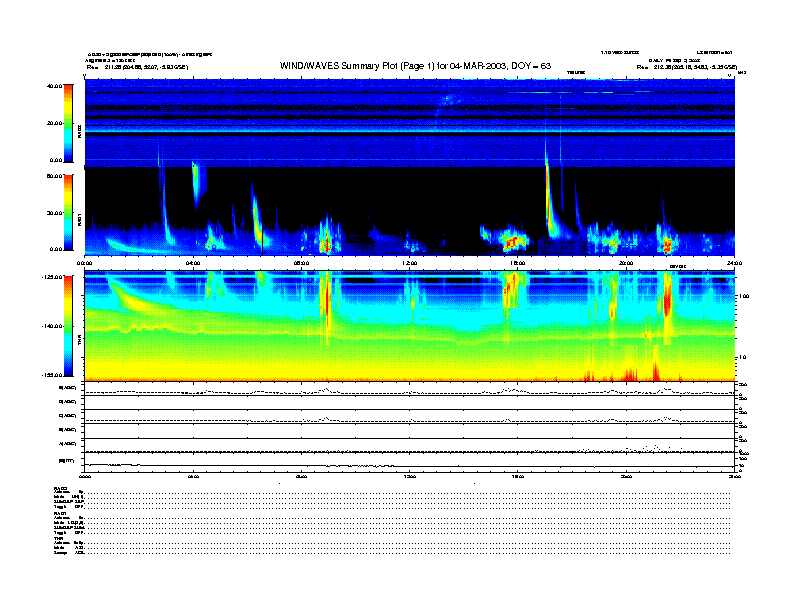The height and width of the screenshot is (612, 792).
Task: Select the 16:00 tick on upper time axis
Action: tap(518, 262)
